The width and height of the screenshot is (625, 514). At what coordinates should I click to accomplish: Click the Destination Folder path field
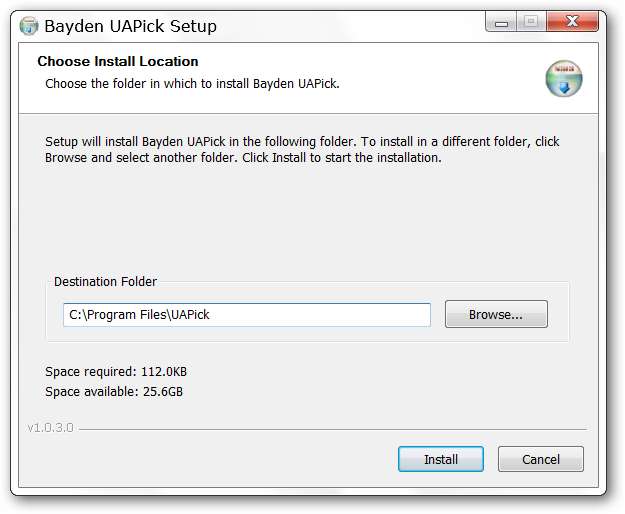pyautogui.click(x=246, y=314)
